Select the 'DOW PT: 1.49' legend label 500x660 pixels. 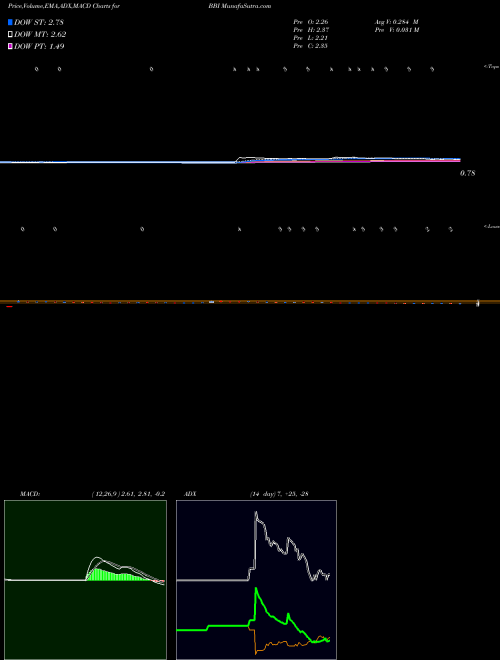(x=39, y=47)
